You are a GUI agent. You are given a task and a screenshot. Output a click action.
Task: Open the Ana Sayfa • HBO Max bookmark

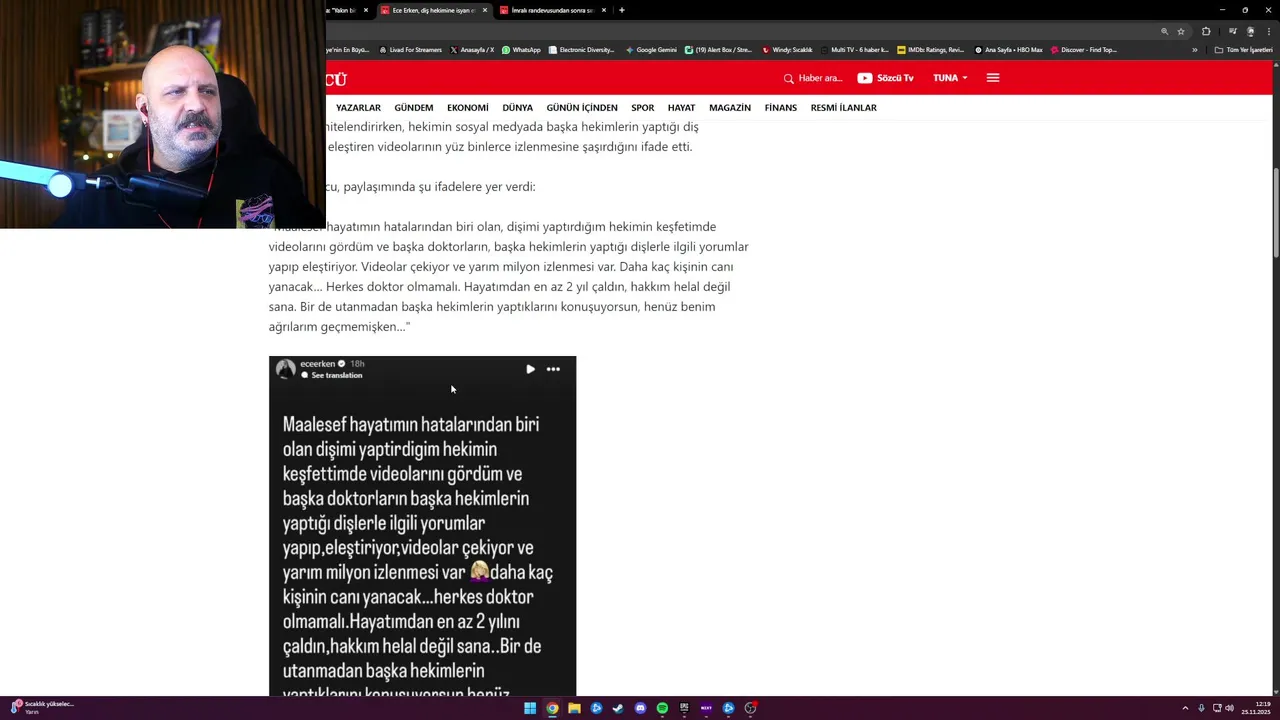(x=1009, y=50)
